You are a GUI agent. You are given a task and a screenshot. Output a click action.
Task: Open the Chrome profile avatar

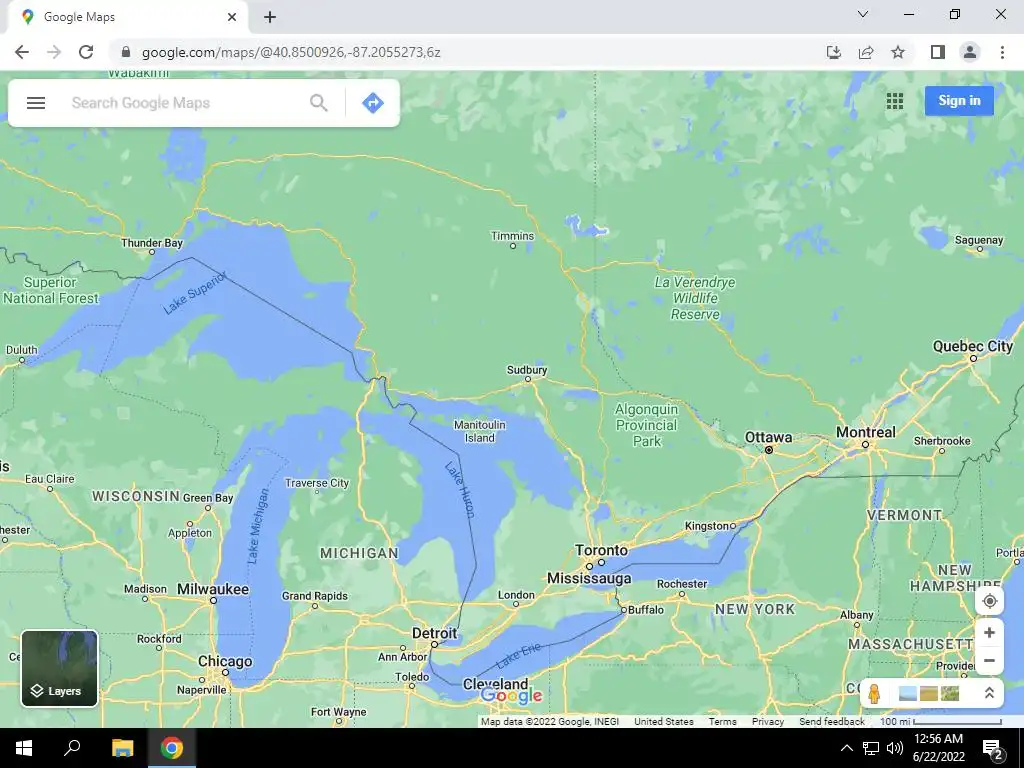[970, 52]
